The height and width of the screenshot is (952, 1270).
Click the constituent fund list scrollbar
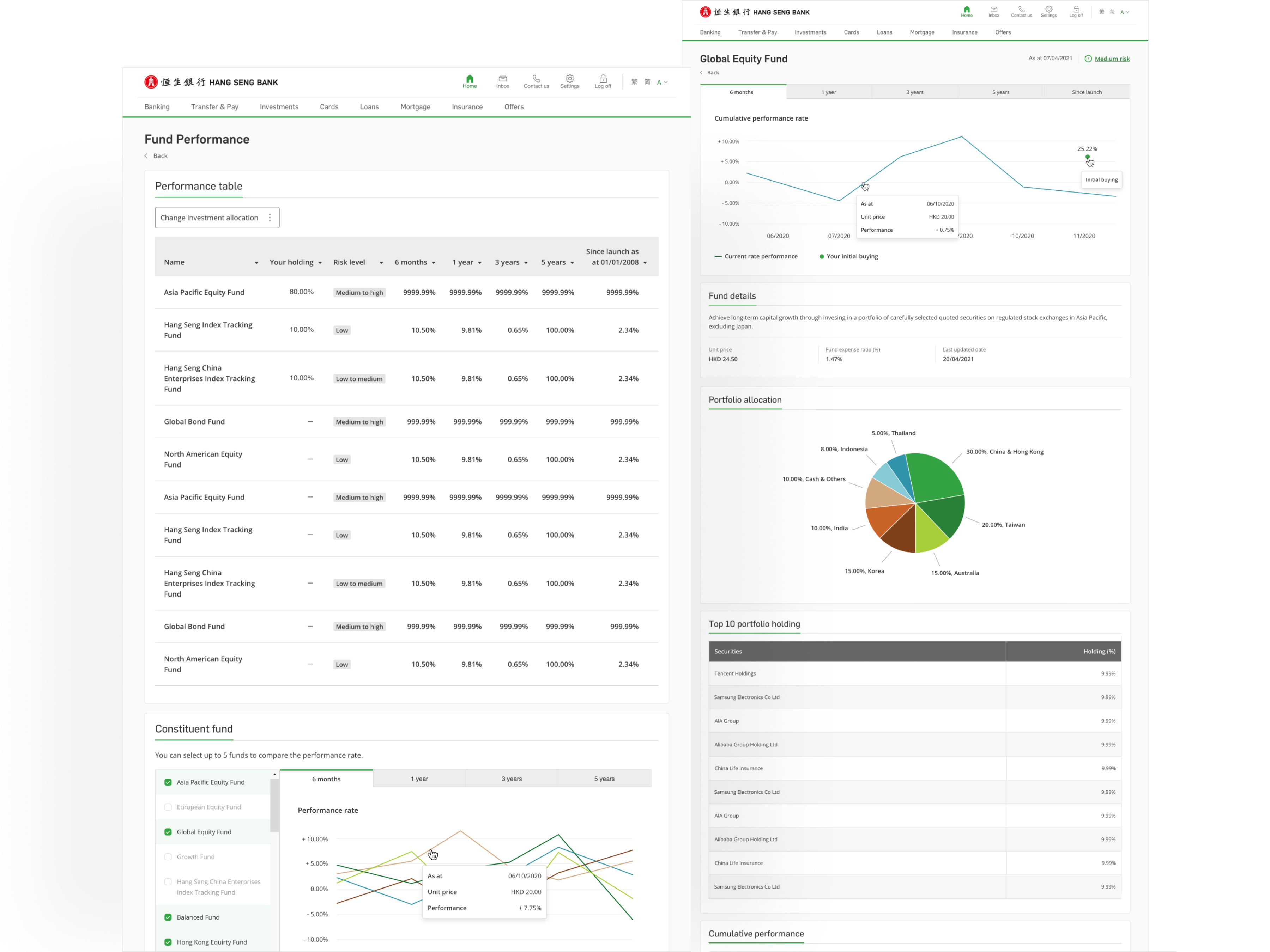click(274, 805)
